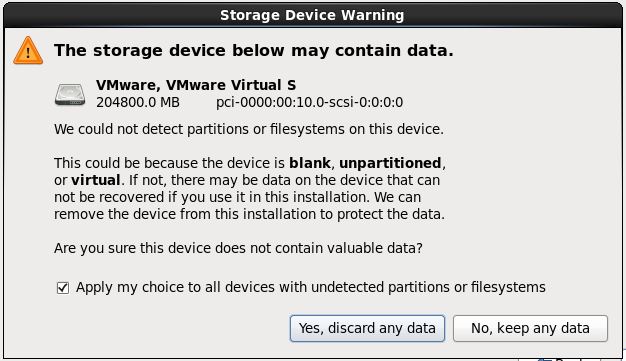Image resolution: width=626 pixels, height=361 pixels.
Task: Choose 'No, keep any data'
Action: 530,328
